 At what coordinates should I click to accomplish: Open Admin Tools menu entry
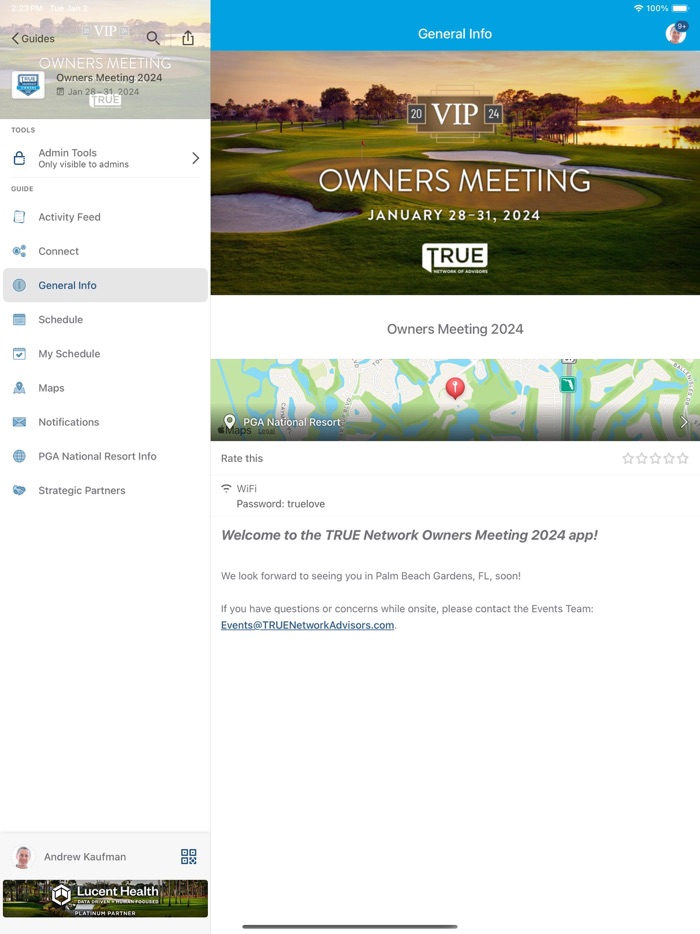105,158
